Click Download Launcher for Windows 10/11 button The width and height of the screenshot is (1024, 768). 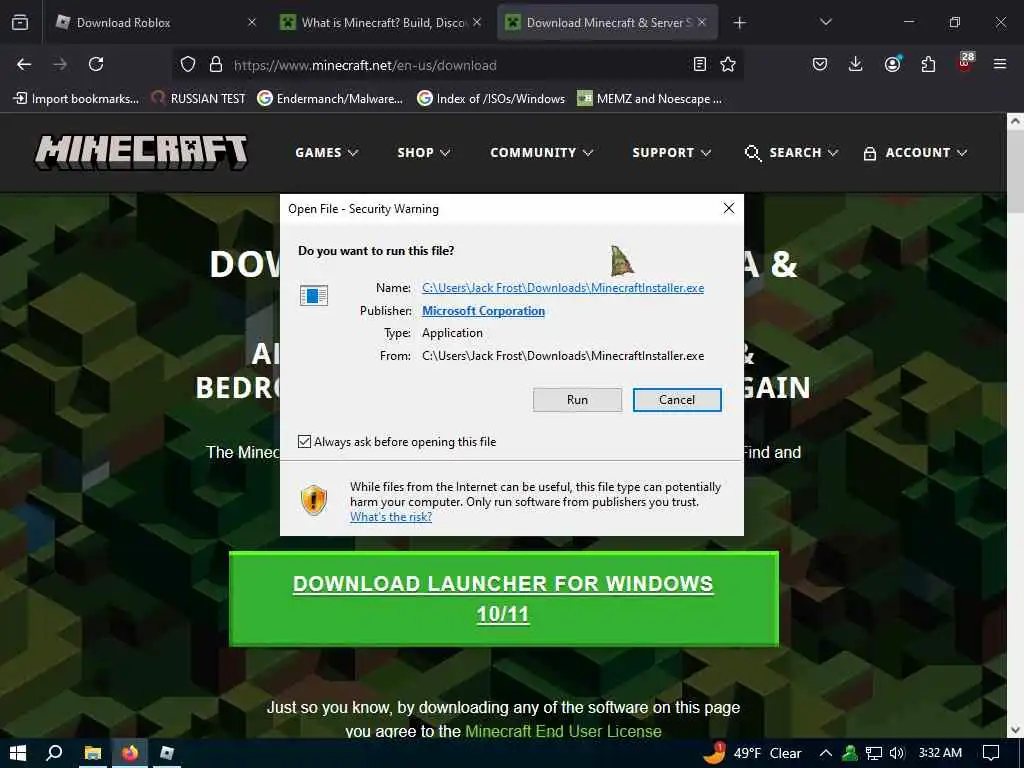coord(504,599)
